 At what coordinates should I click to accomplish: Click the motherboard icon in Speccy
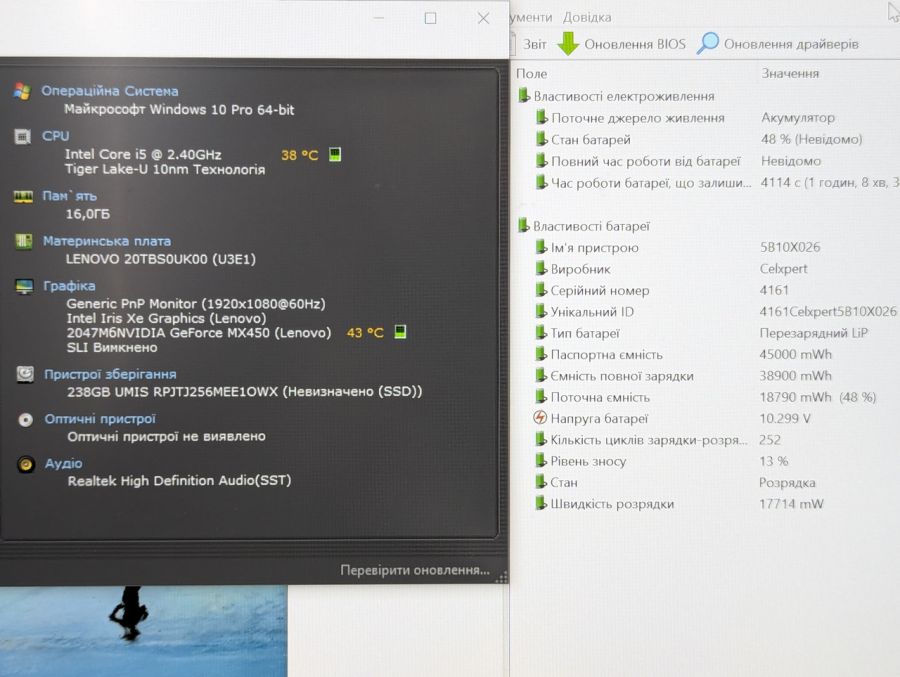pos(24,241)
